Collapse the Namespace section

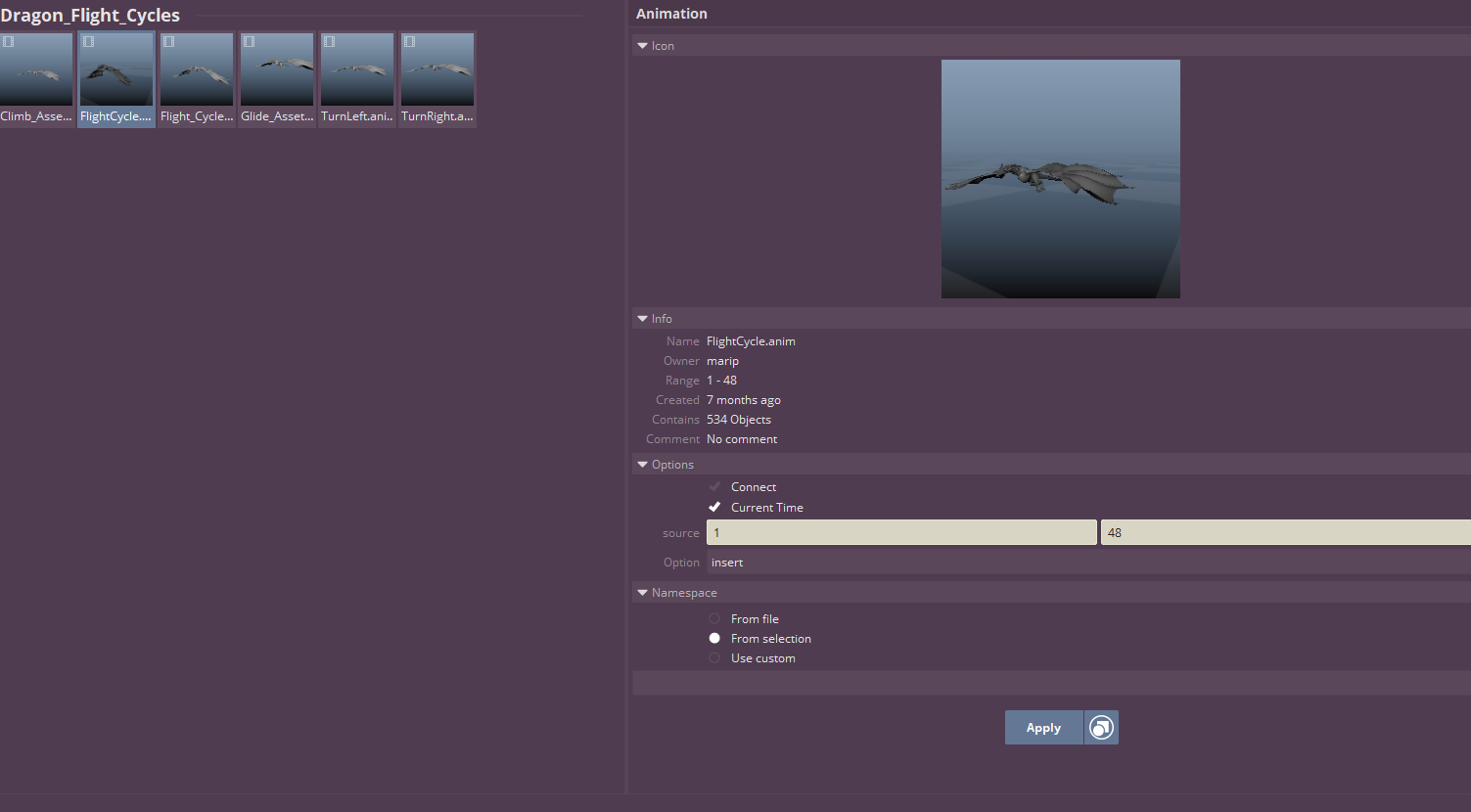click(x=642, y=593)
